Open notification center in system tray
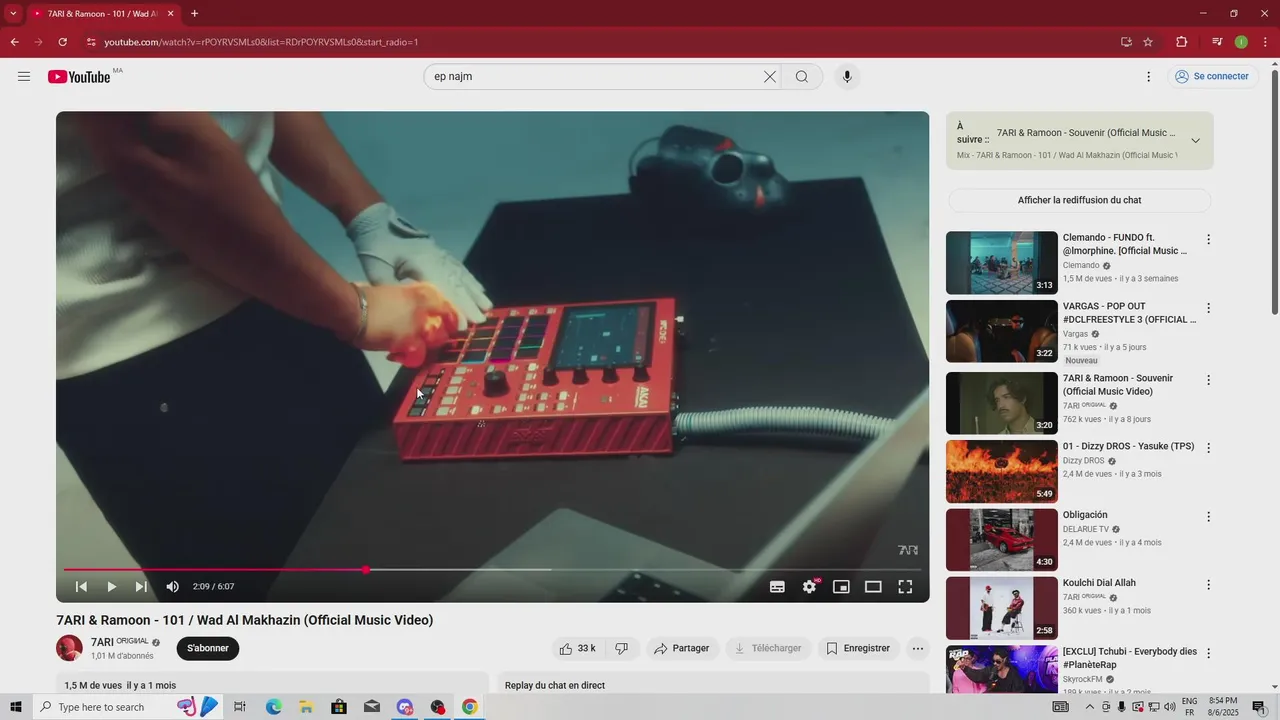 [1258, 707]
